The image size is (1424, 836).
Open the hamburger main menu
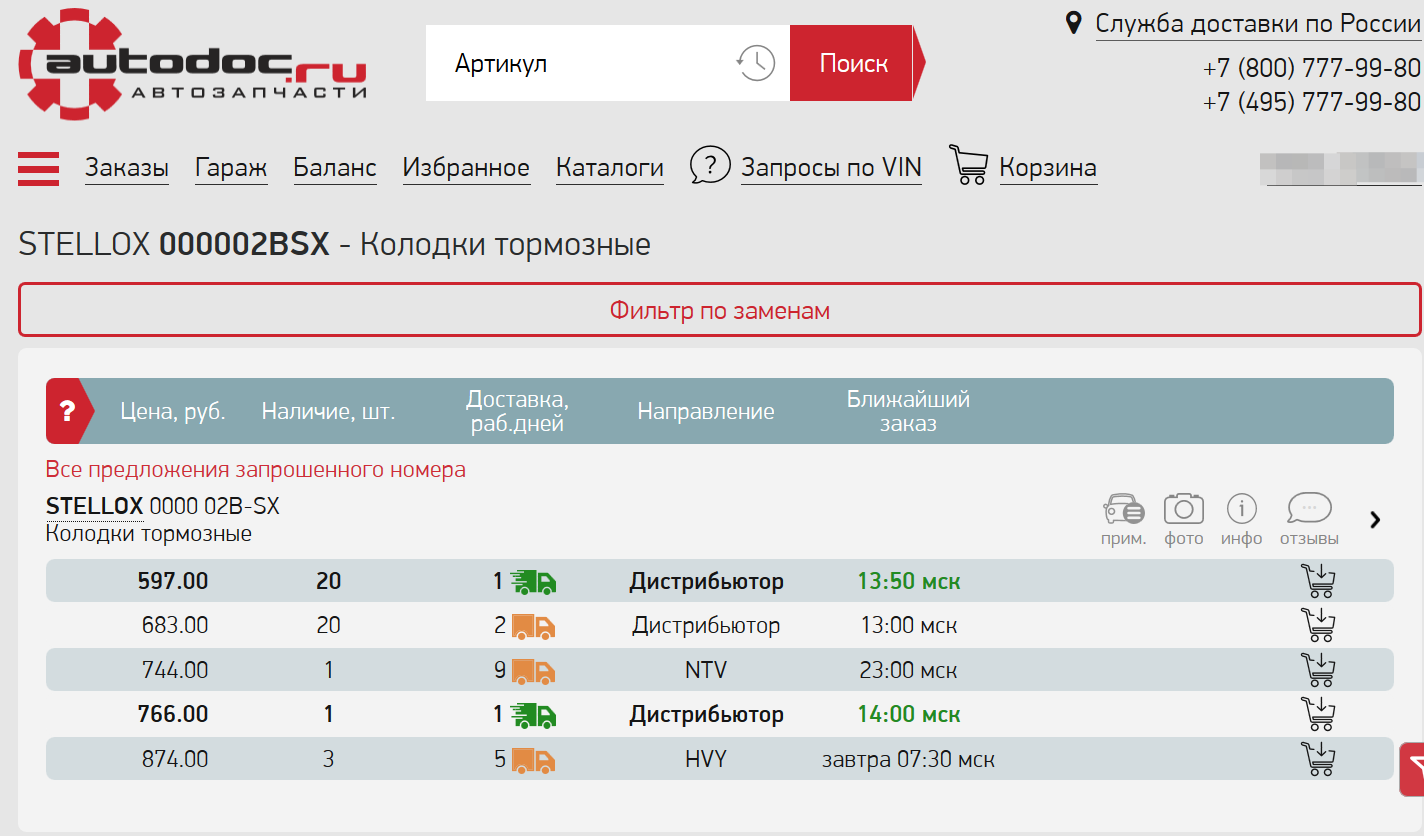tap(38, 168)
